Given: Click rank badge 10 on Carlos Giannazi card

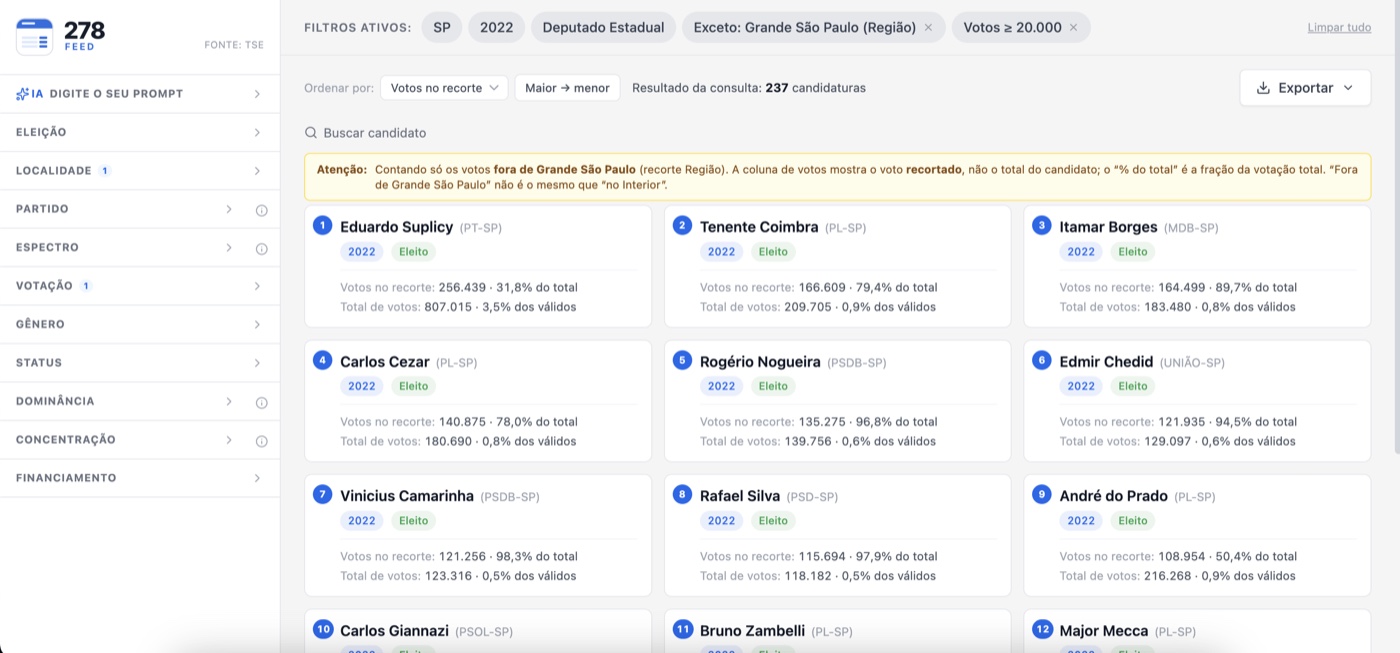Looking at the screenshot, I should click(x=322, y=629).
